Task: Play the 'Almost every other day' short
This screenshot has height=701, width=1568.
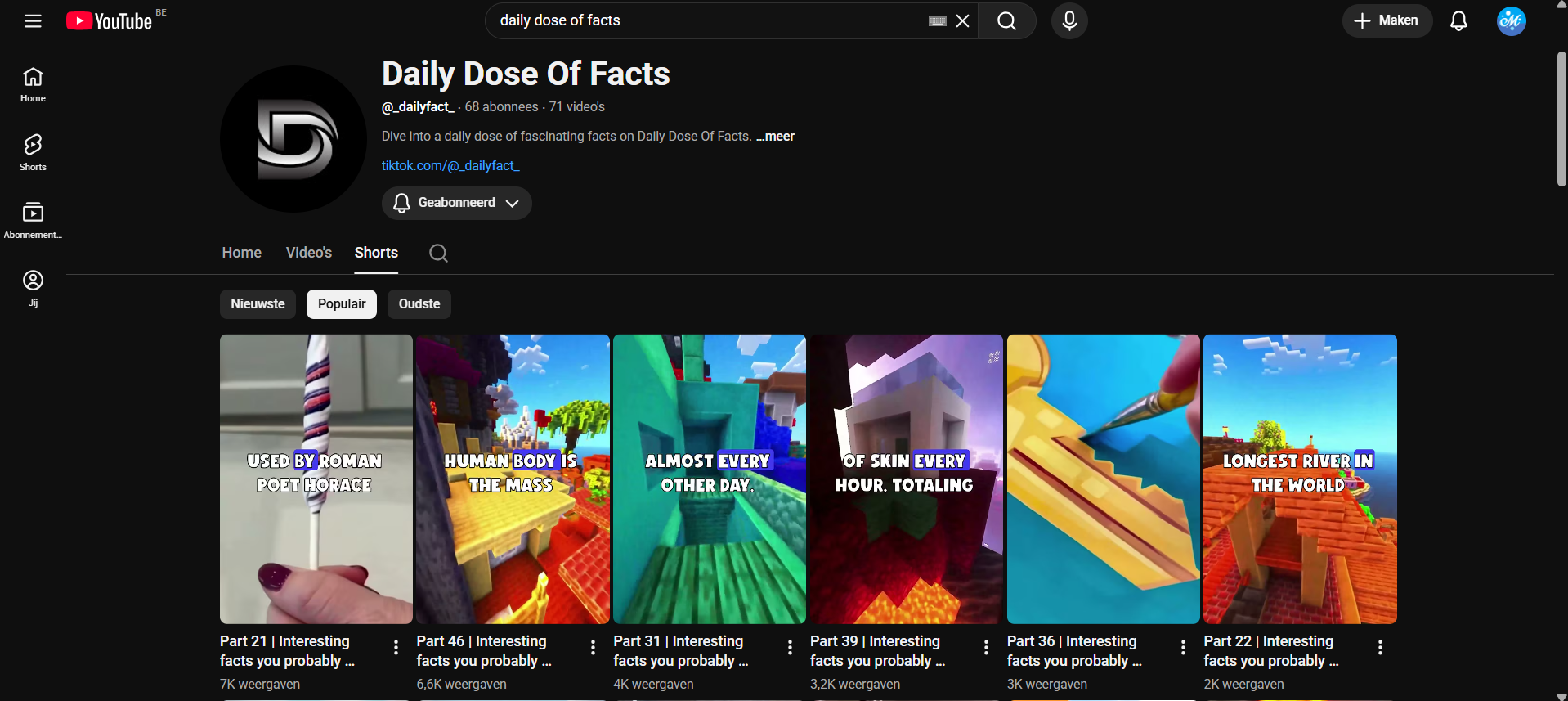Action: pos(710,479)
